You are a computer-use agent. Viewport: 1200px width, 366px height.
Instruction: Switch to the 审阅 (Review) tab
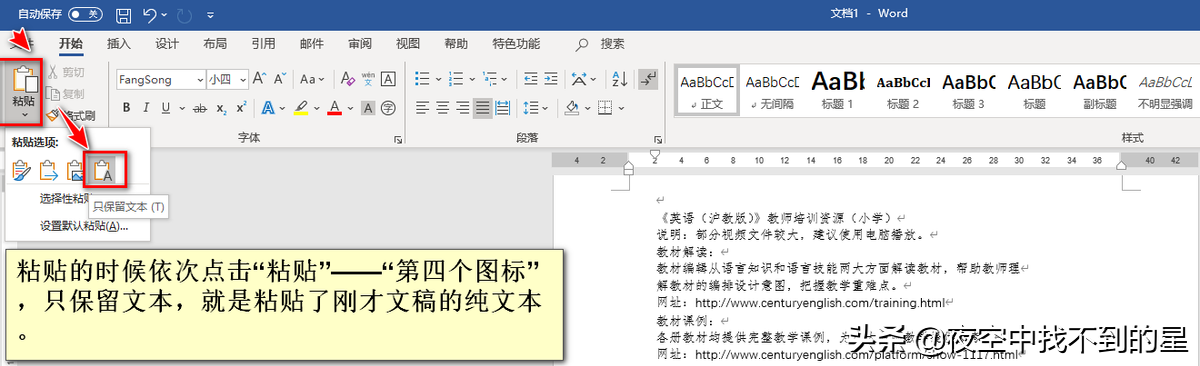[360, 44]
